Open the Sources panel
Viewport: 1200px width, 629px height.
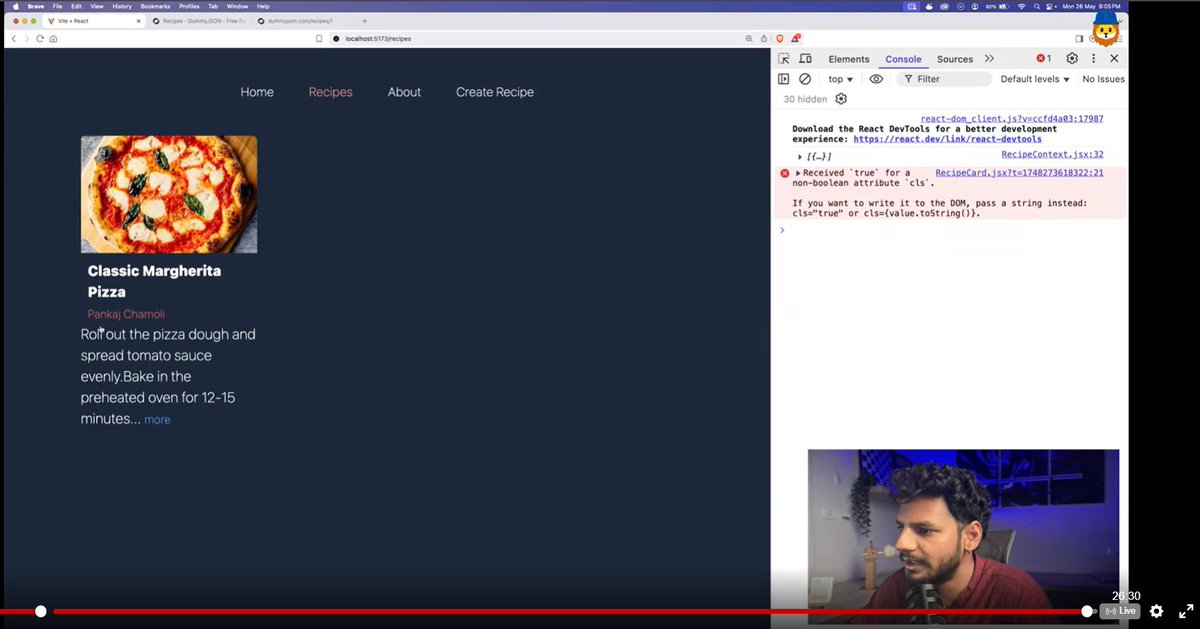954,59
